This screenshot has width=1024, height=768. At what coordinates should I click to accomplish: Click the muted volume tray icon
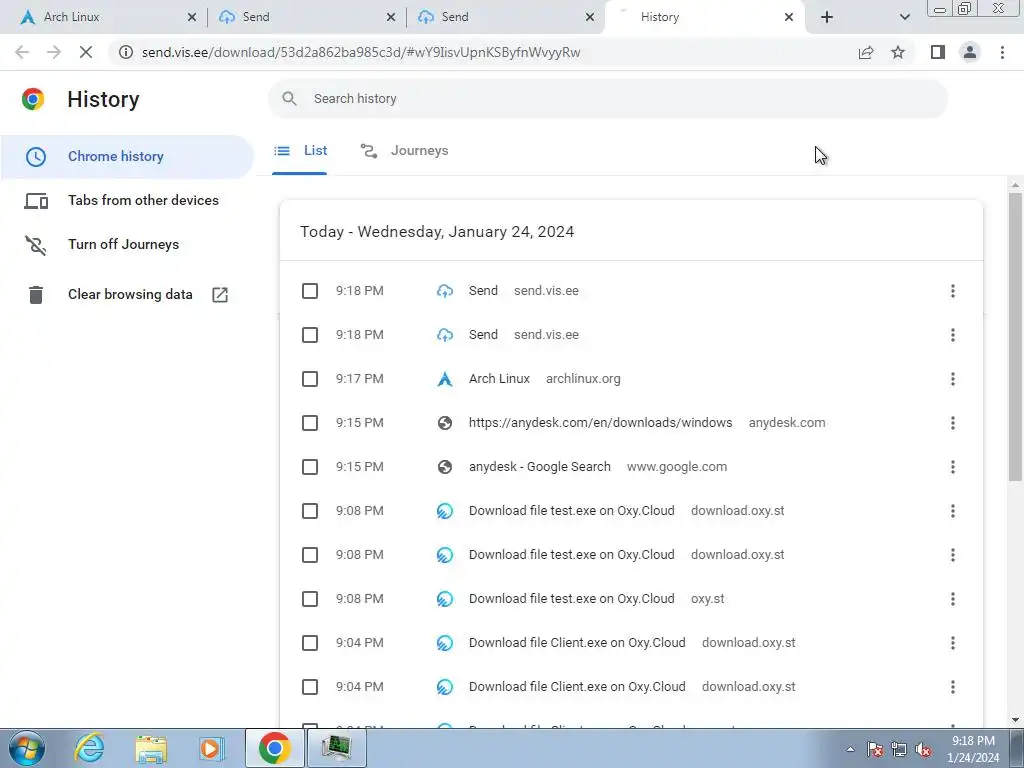tap(923, 750)
